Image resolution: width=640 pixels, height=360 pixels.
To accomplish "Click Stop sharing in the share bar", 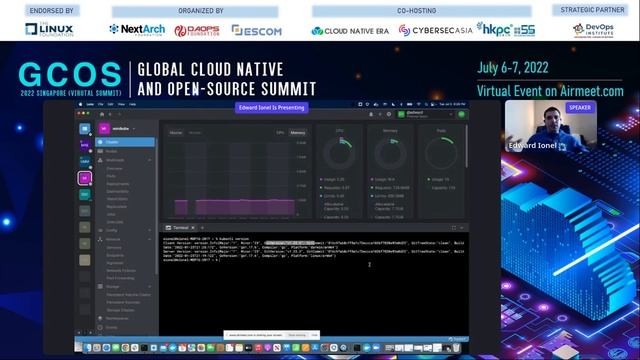I will pyautogui.click(x=297, y=335).
